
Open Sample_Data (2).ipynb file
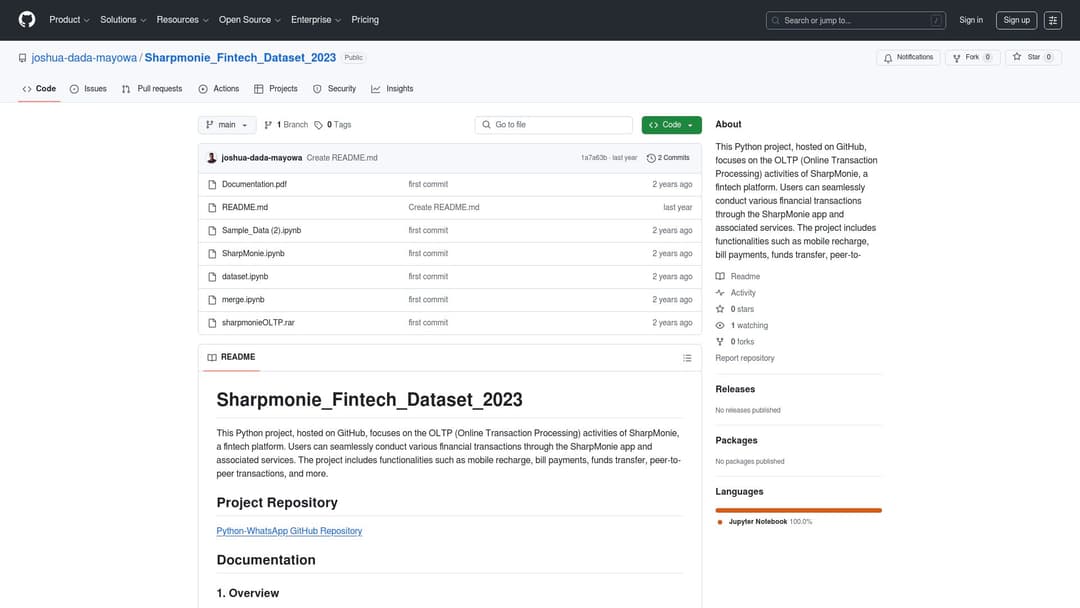pyautogui.click(x=261, y=231)
